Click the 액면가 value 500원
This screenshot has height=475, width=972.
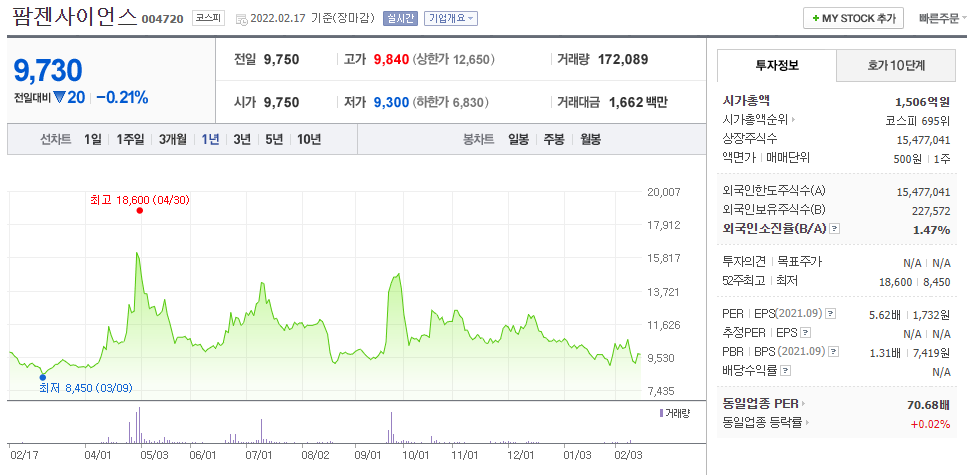click(x=908, y=159)
